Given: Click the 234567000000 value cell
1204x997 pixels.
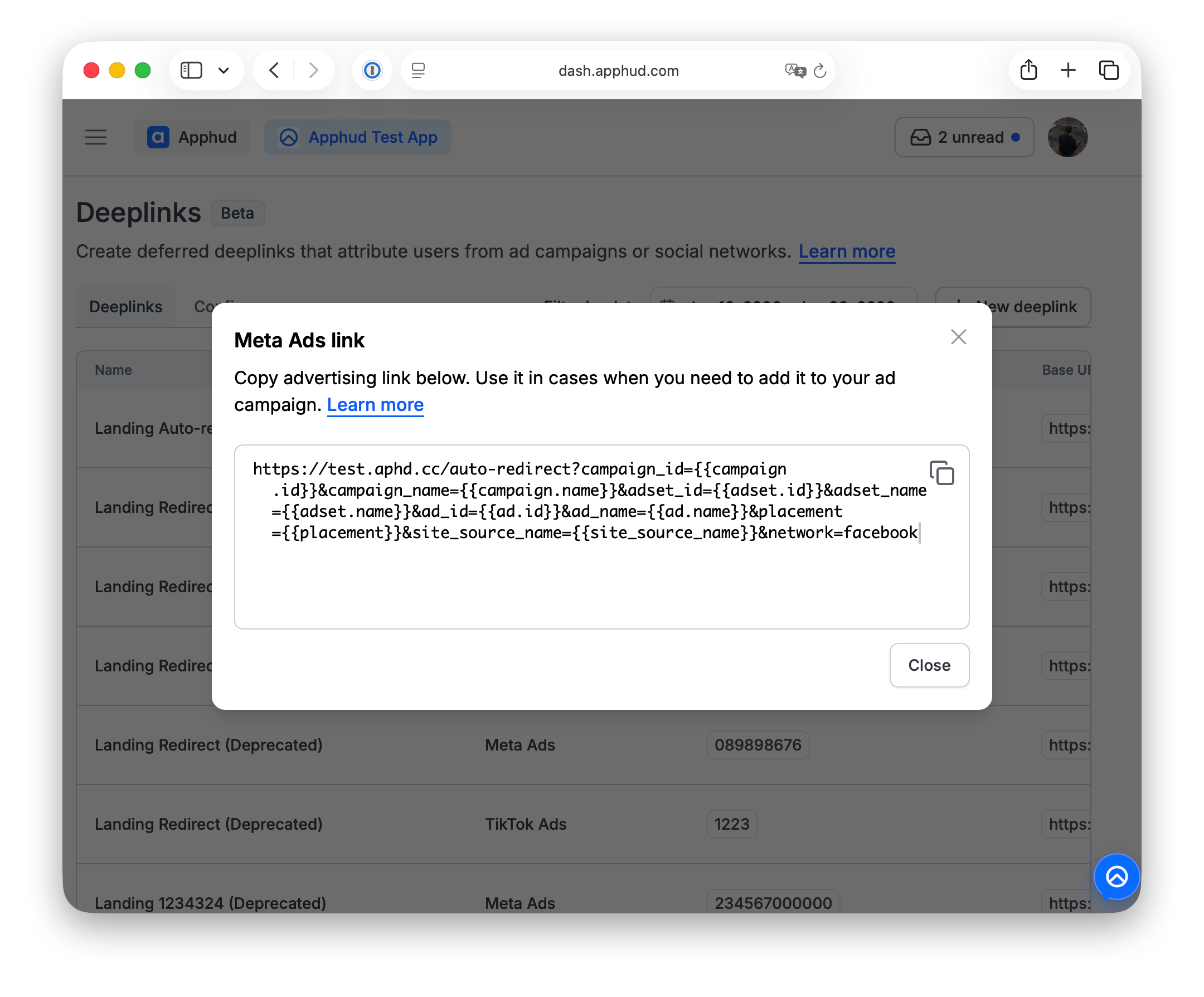Looking at the screenshot, I should click(773, 902).
